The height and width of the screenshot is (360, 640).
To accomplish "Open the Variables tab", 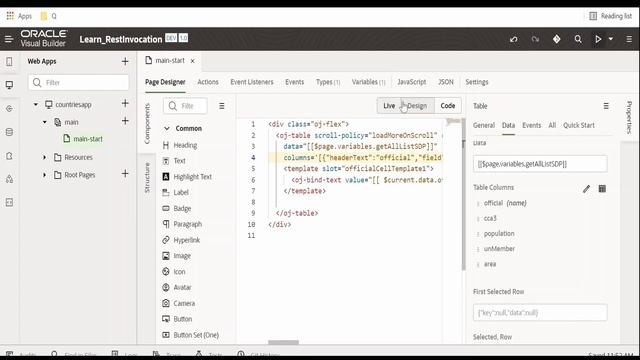I will click(368, 82).
